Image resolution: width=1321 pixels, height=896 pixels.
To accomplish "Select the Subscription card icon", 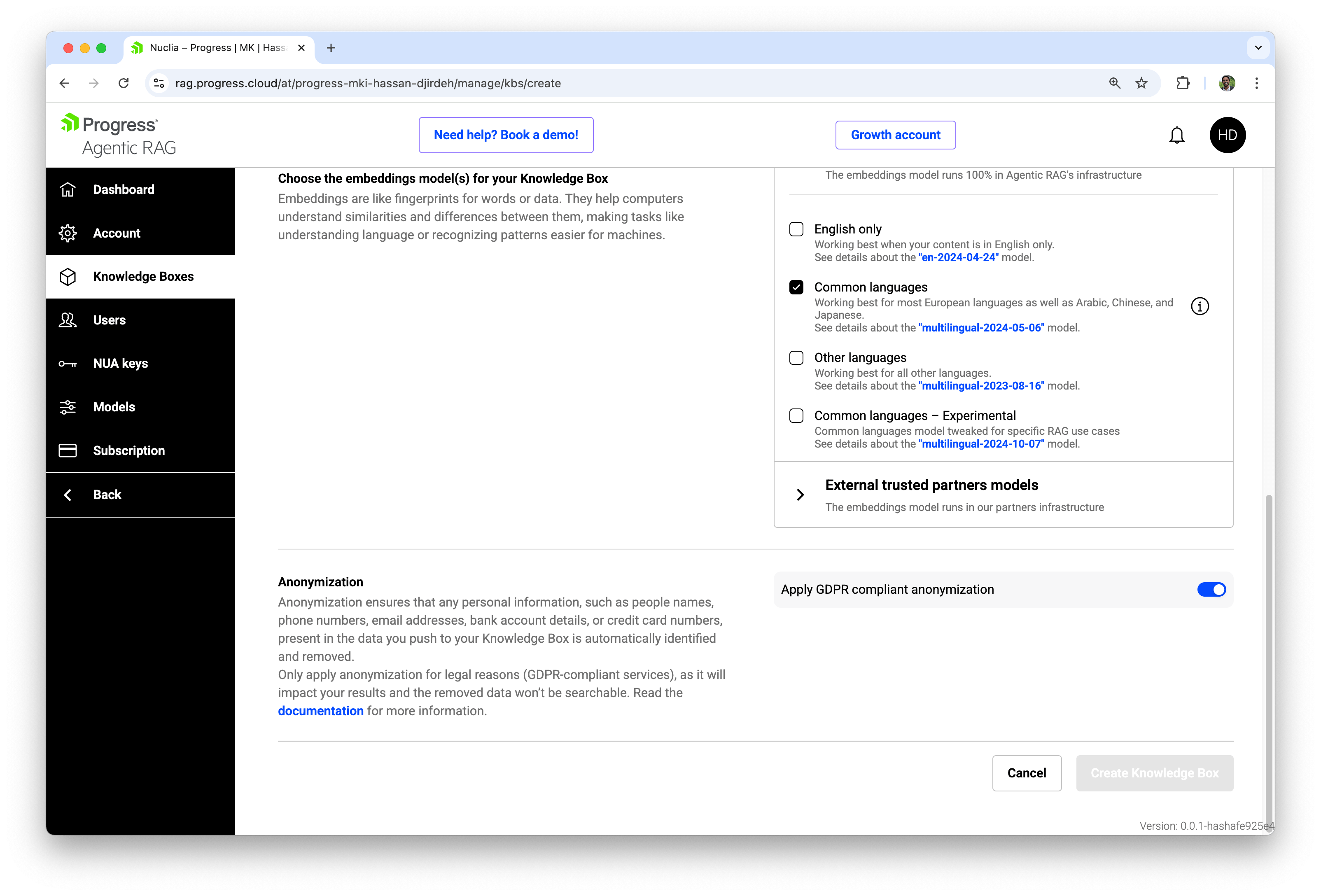I will [x=68, y=450].
